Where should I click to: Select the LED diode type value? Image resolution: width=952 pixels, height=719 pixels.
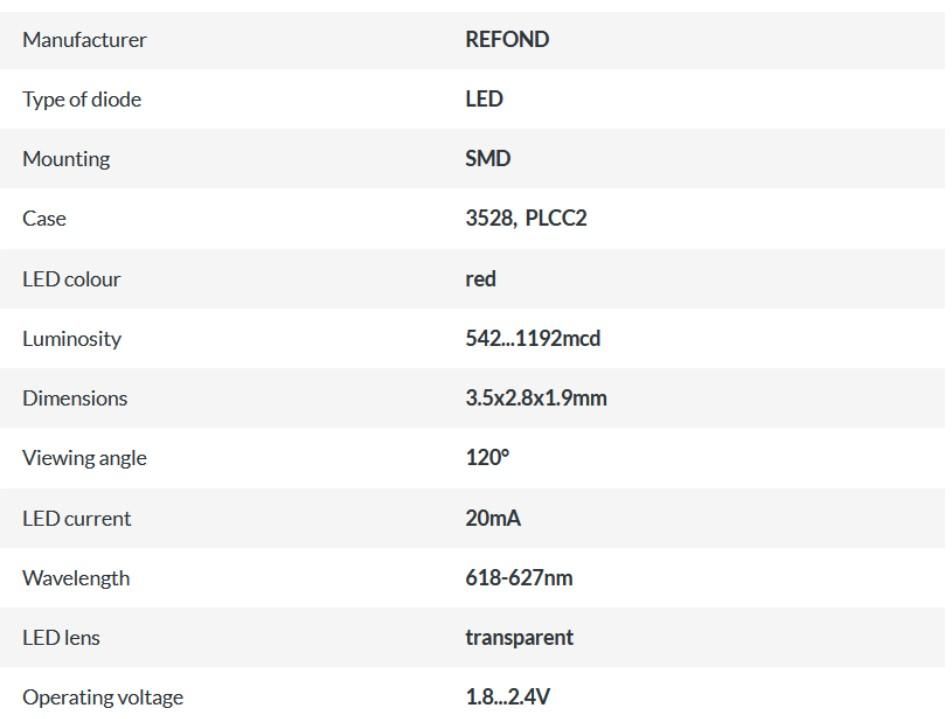coord(484,100)
